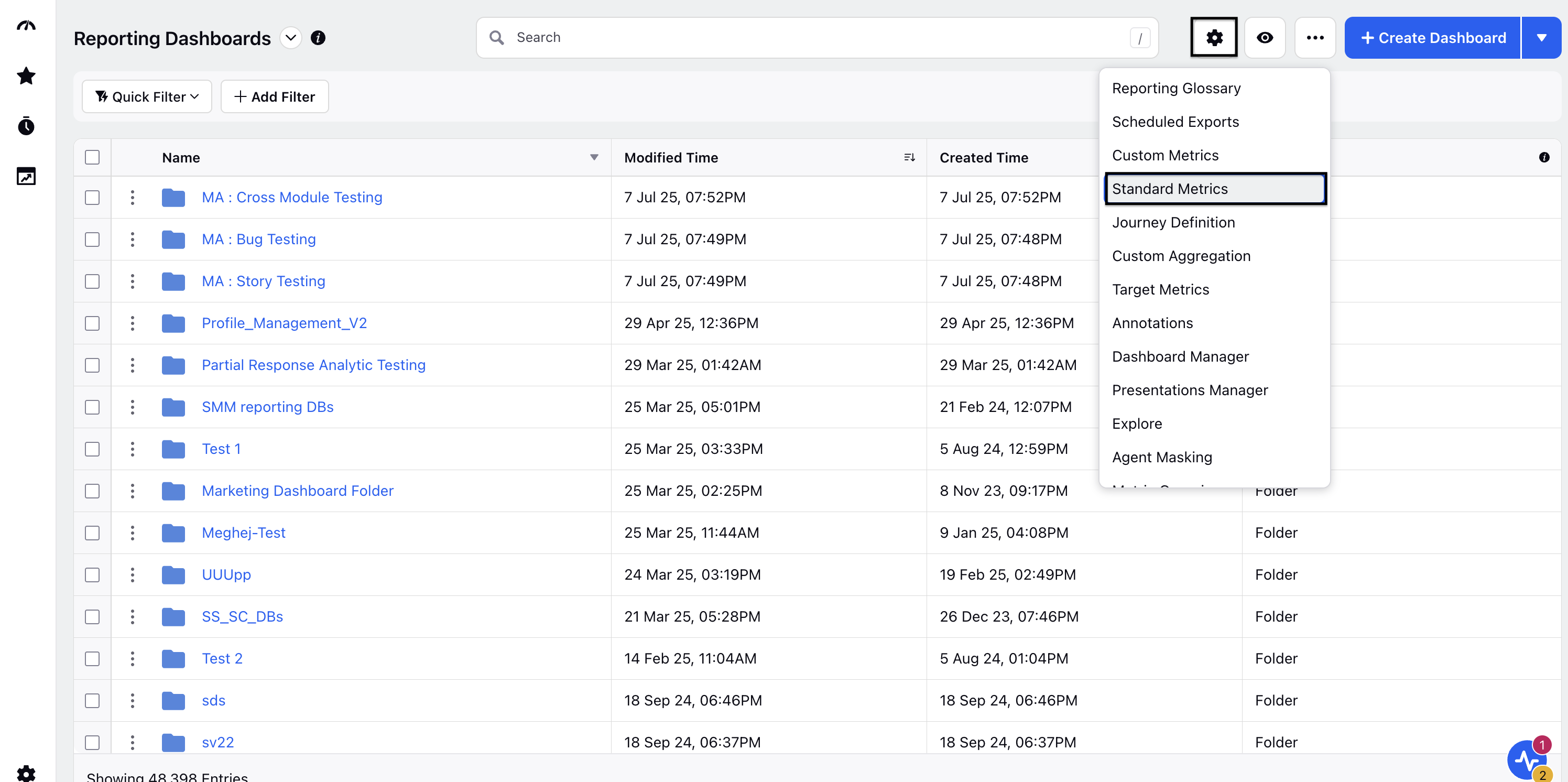Click the Created Time column header
This screenshot has height=782, width=1568.
point(984,158)
